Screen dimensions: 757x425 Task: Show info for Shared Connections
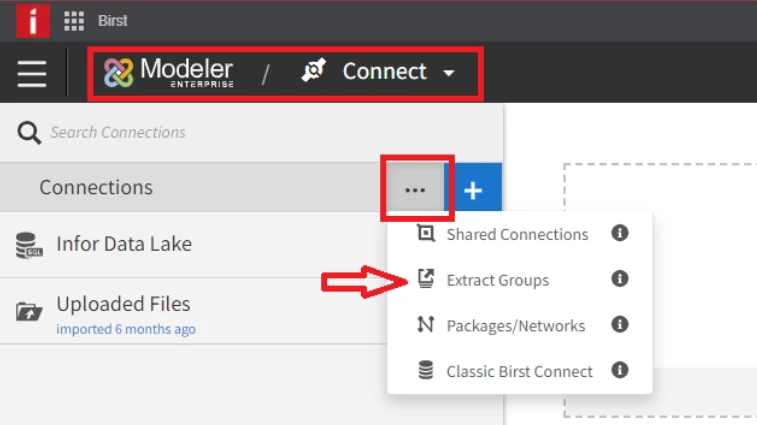tap(620, 233)
